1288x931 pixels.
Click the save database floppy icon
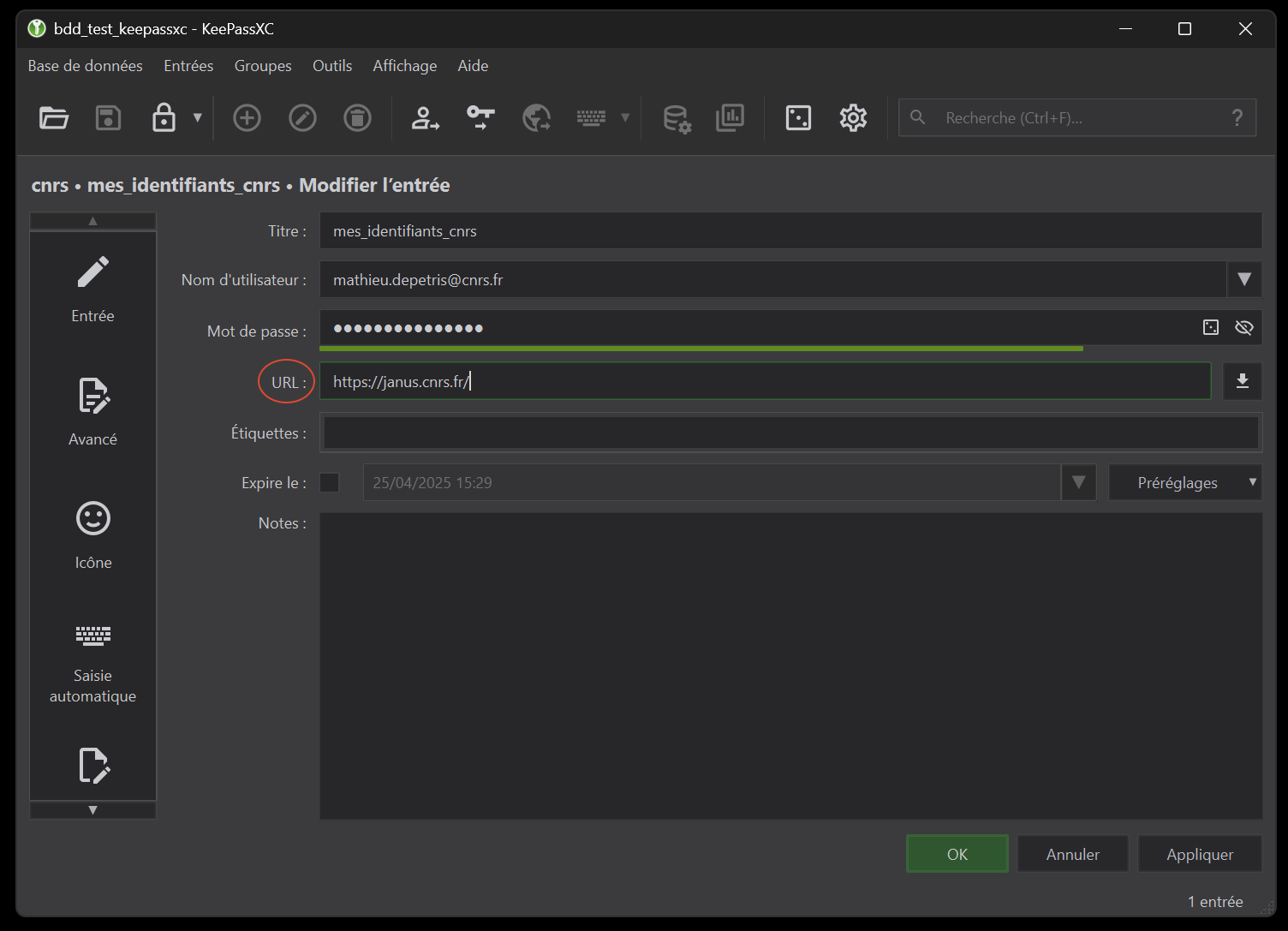tap(108, 117)
